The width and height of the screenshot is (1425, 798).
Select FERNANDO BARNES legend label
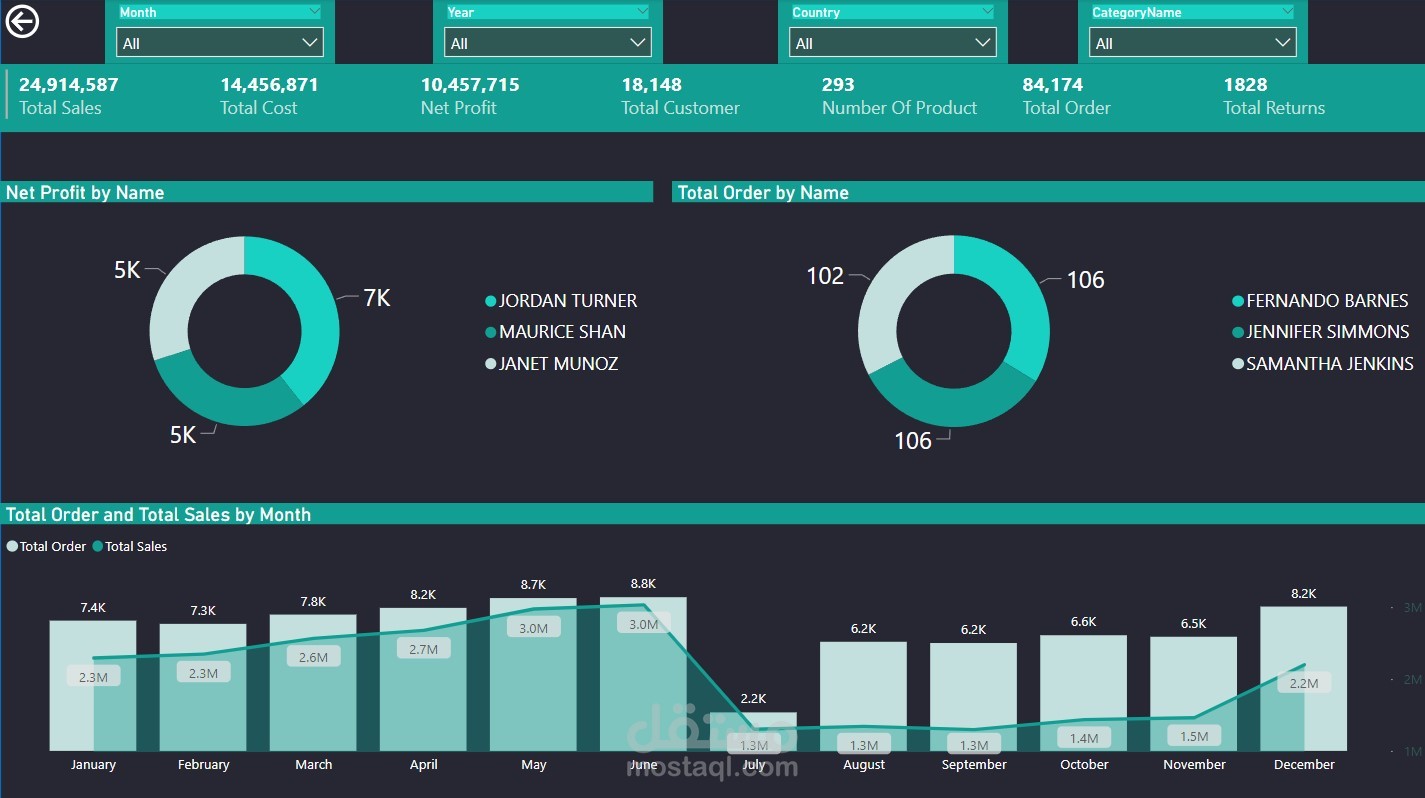tap(1327, 301)
